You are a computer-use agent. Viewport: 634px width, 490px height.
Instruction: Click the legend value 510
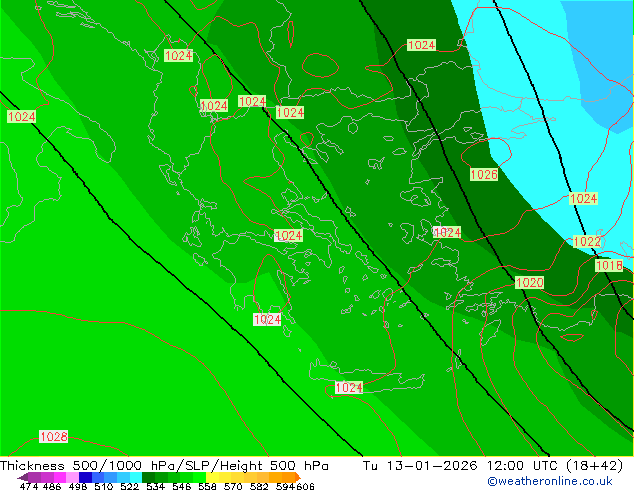104,486
